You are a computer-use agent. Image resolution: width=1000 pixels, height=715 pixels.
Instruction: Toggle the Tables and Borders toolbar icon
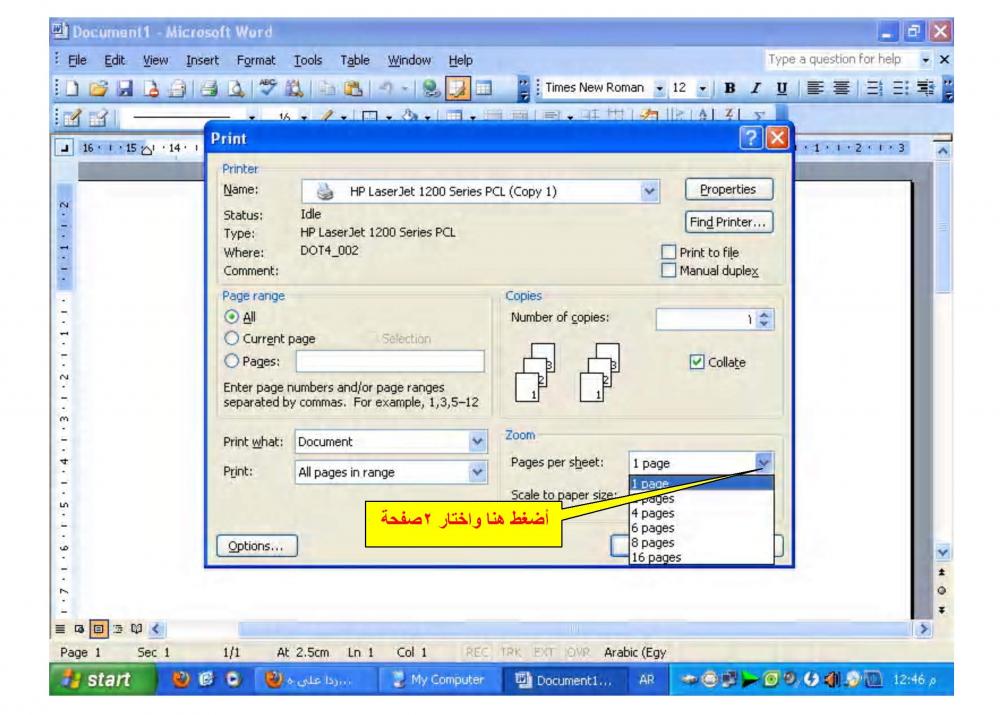(458, 88)
